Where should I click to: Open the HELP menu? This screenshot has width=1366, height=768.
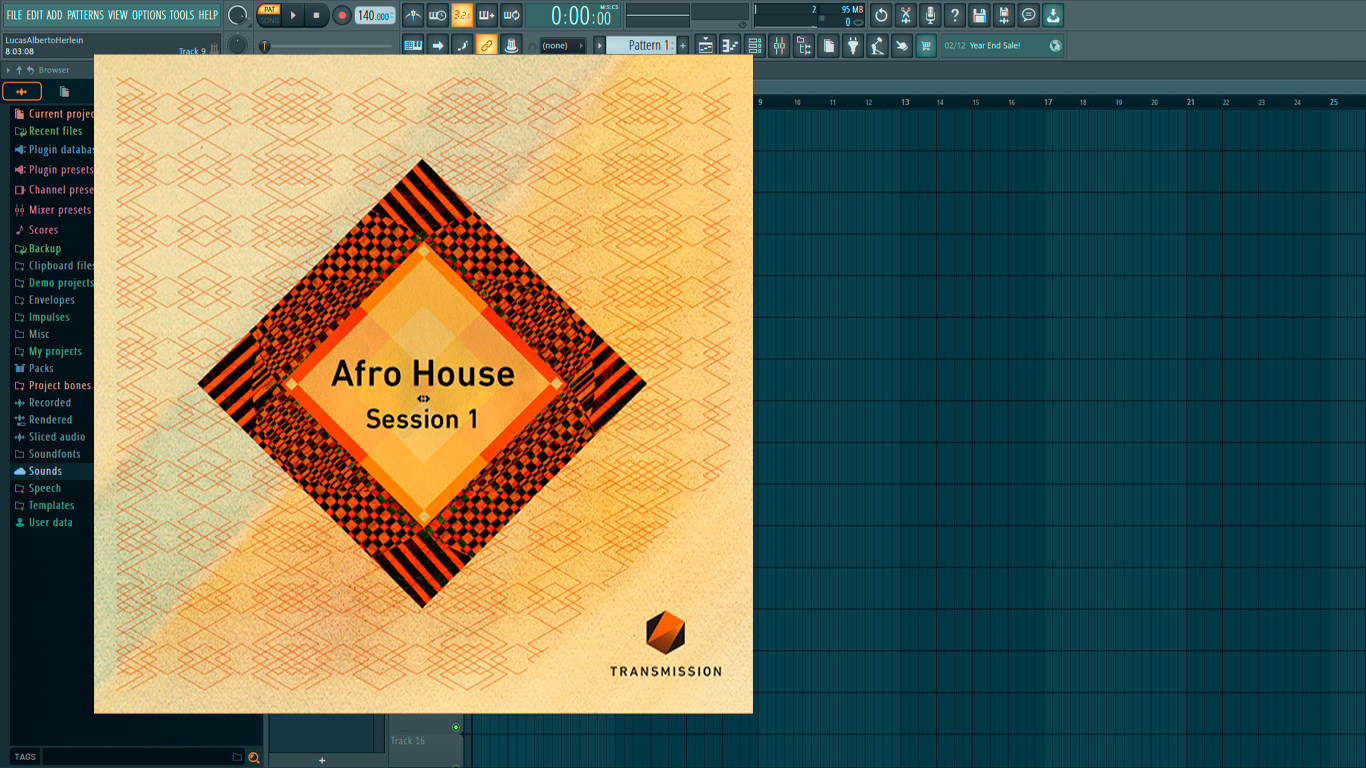coord(208,15)
